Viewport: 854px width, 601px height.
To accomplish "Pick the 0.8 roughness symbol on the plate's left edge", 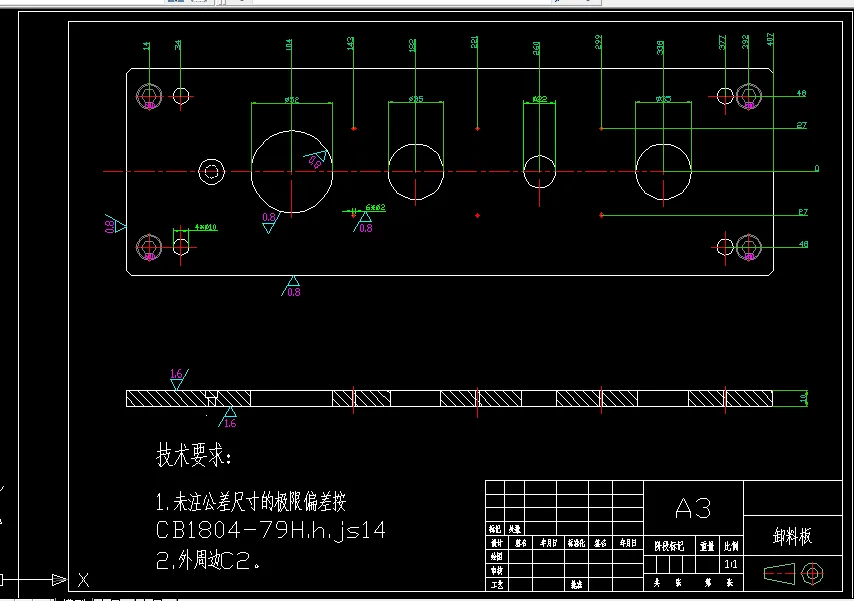I will tap(115, 224).
